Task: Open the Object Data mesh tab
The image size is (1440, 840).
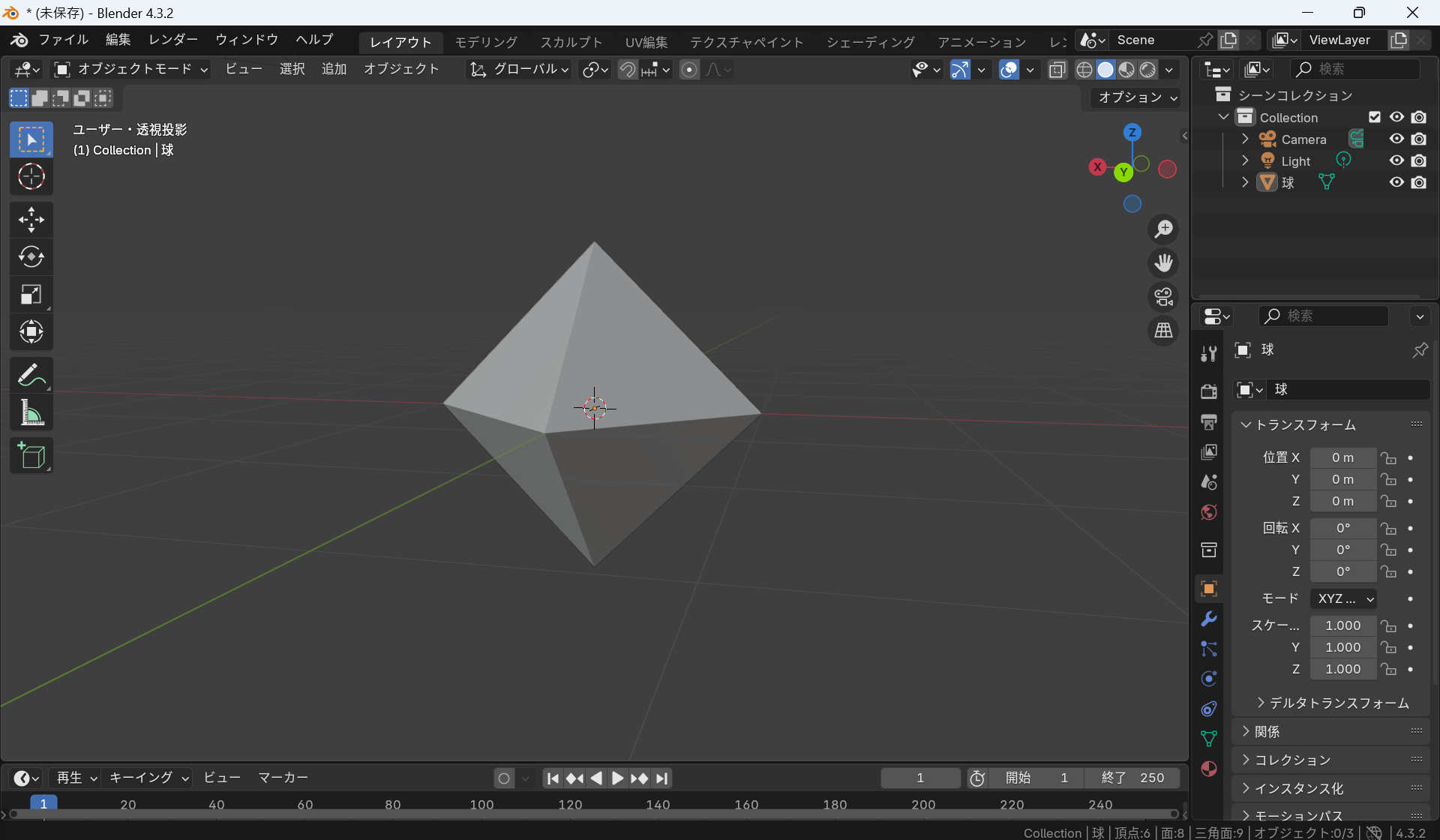Action: click(x=1208, y=739)
